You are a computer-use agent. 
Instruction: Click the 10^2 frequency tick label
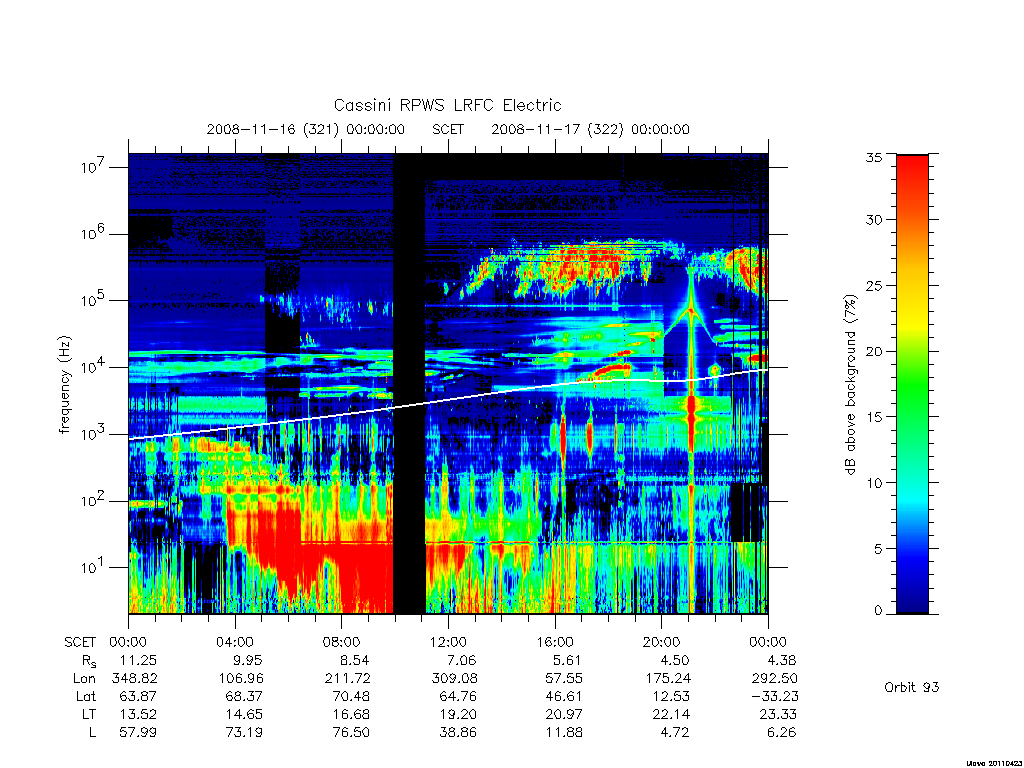pyautogui.click(x=93, y=500)
